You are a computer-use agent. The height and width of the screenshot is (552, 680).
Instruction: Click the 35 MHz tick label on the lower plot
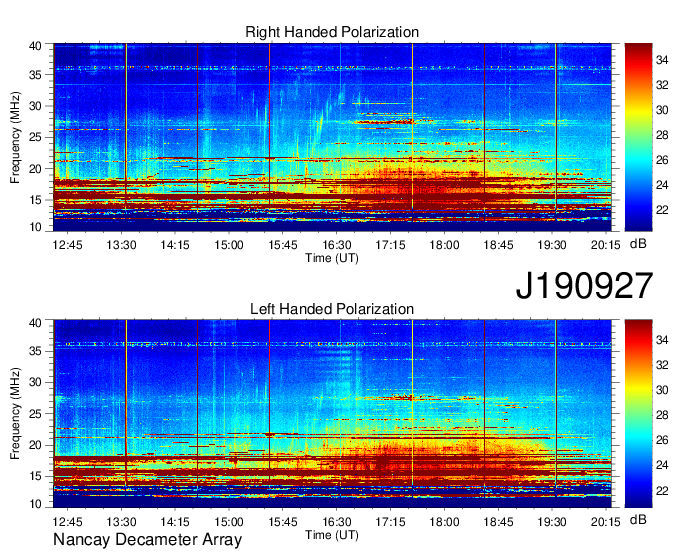point(35,351)
